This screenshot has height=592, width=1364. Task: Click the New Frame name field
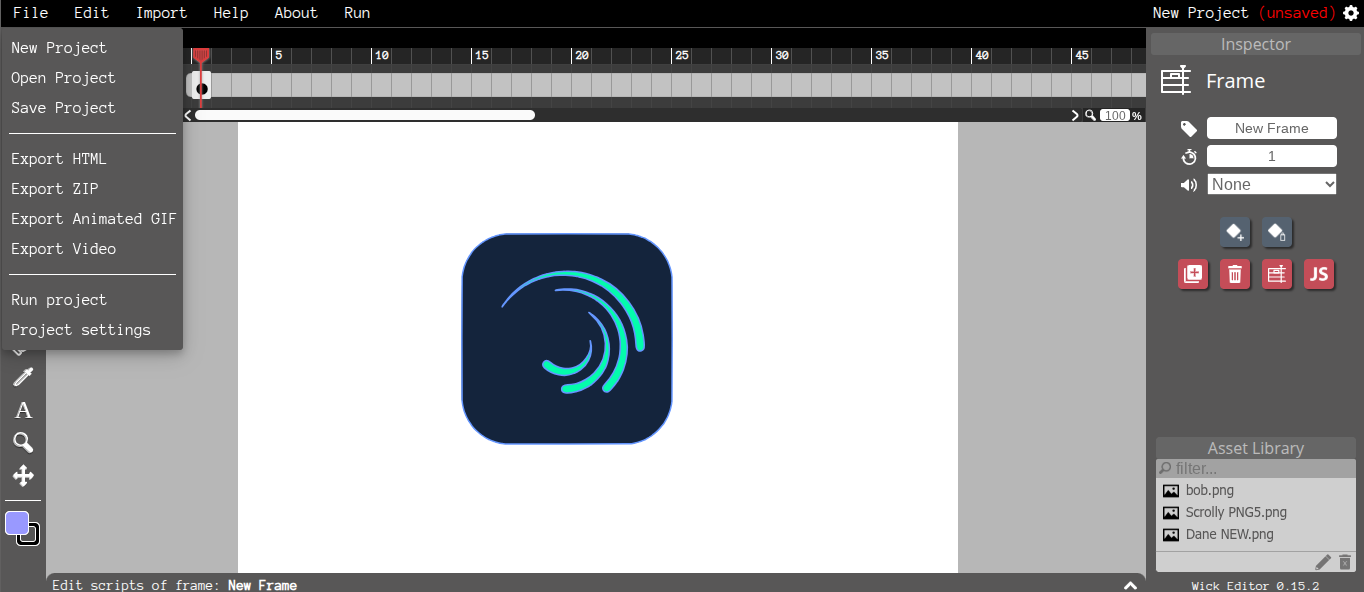tap(1272, 128)
